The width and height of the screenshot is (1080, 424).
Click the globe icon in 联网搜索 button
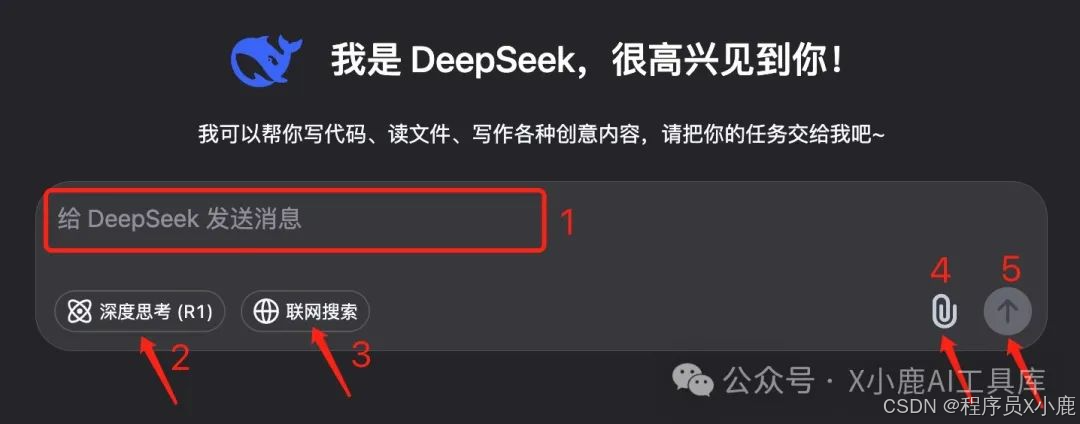(266, 312)
